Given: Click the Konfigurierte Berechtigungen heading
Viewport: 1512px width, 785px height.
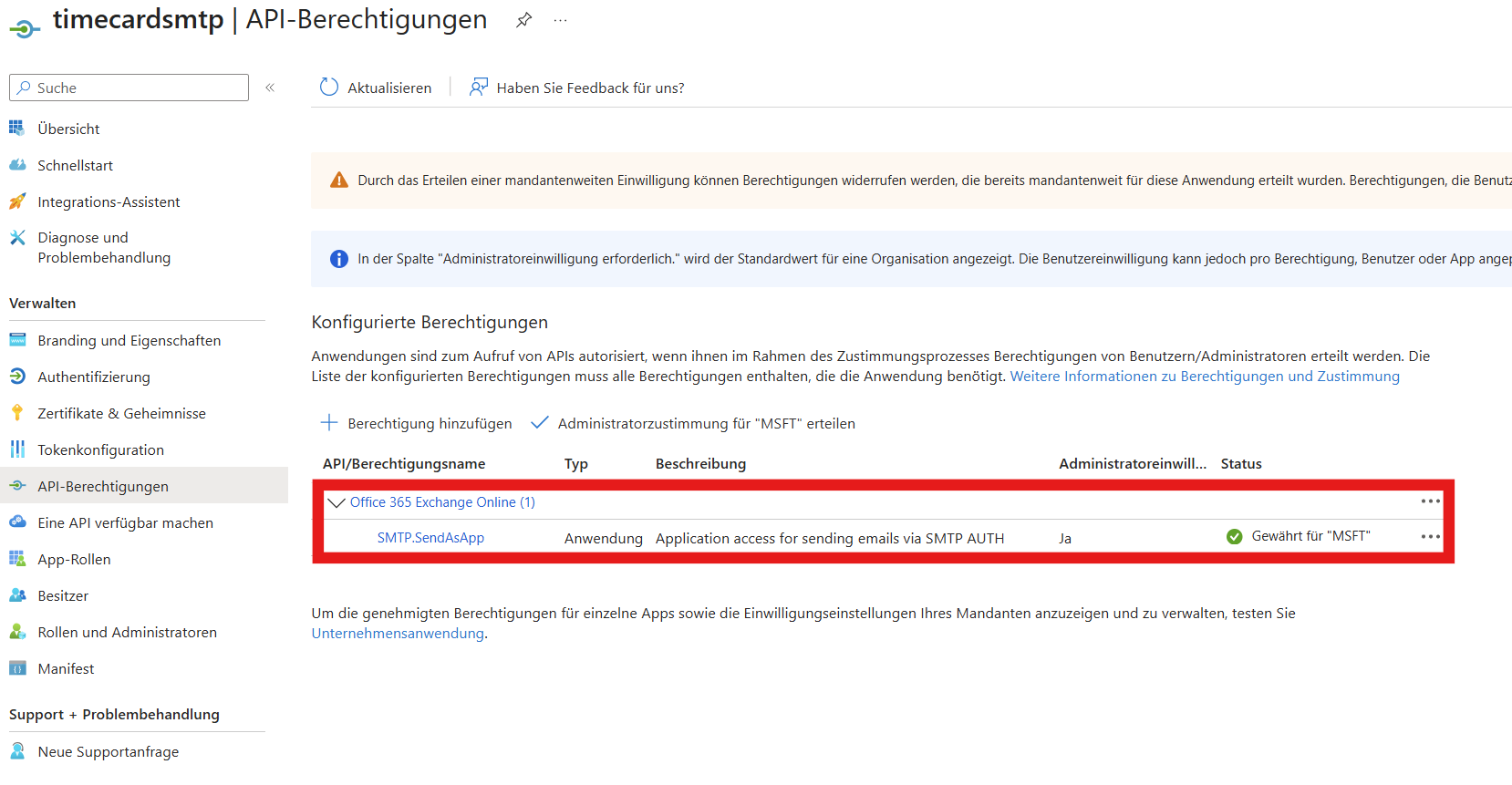Looking at the screenshot, I should (x=430, y=322).
